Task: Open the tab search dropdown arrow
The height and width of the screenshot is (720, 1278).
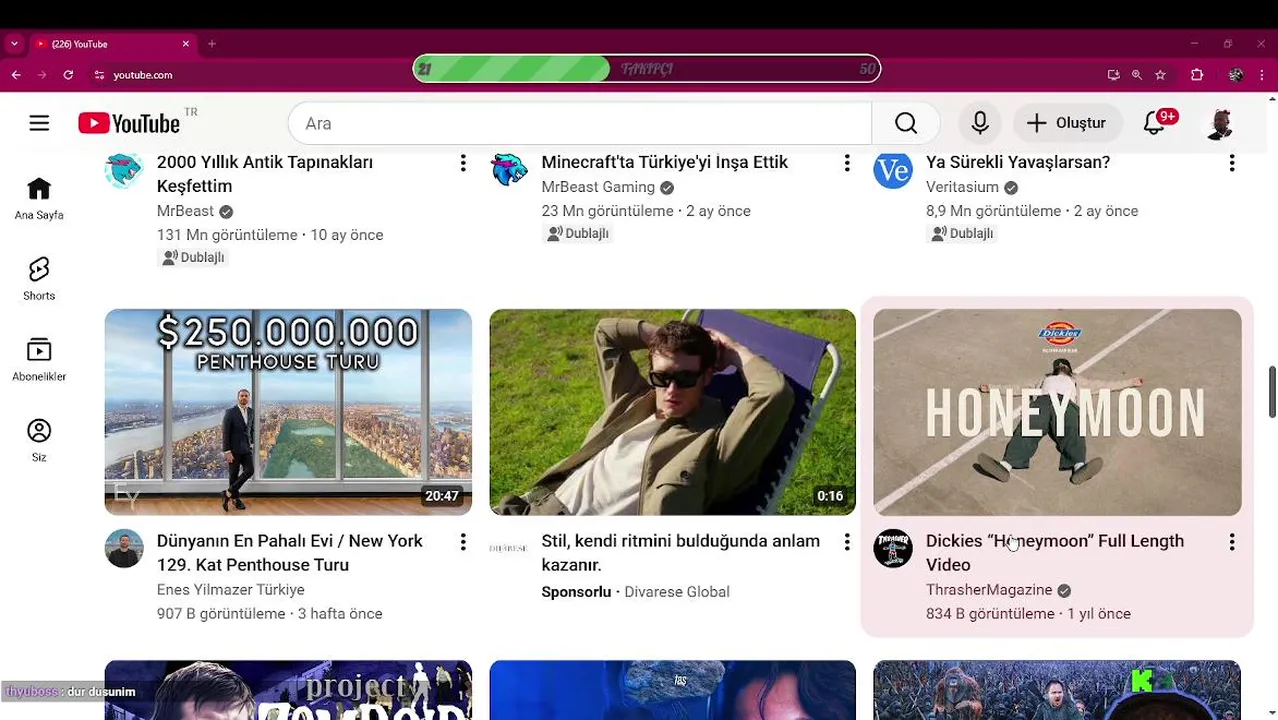Action: coord(14,44)
